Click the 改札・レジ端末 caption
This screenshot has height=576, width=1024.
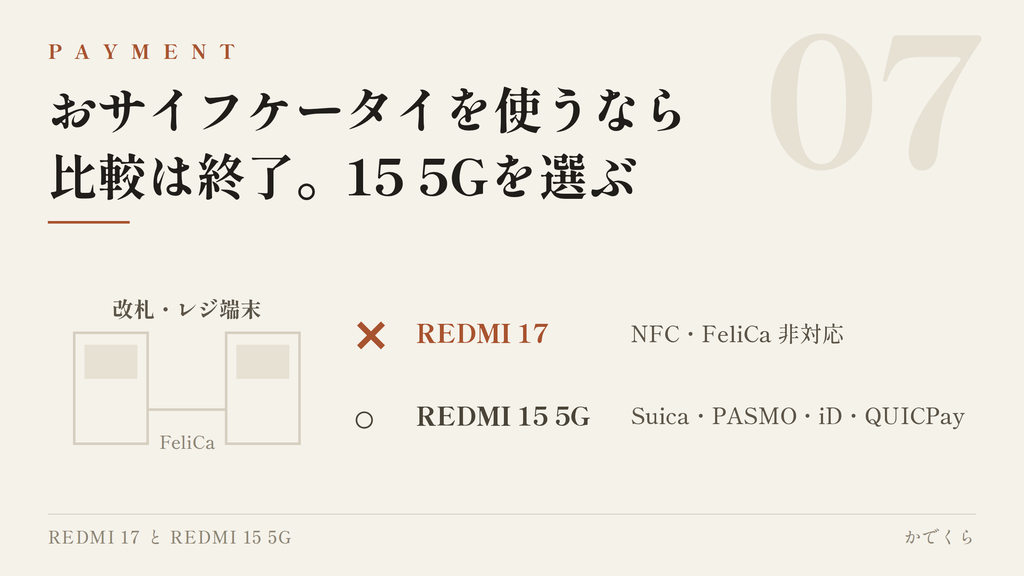point(187,309)
